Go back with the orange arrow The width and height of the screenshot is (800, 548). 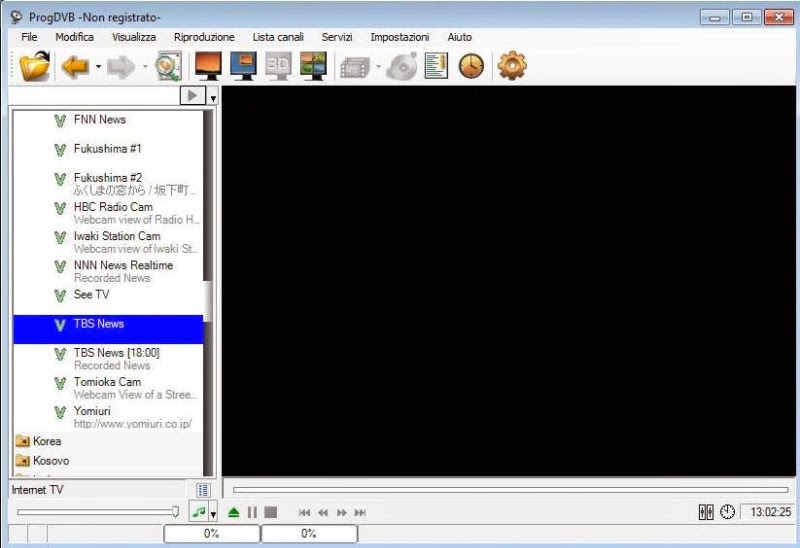(x=75, y=66)
